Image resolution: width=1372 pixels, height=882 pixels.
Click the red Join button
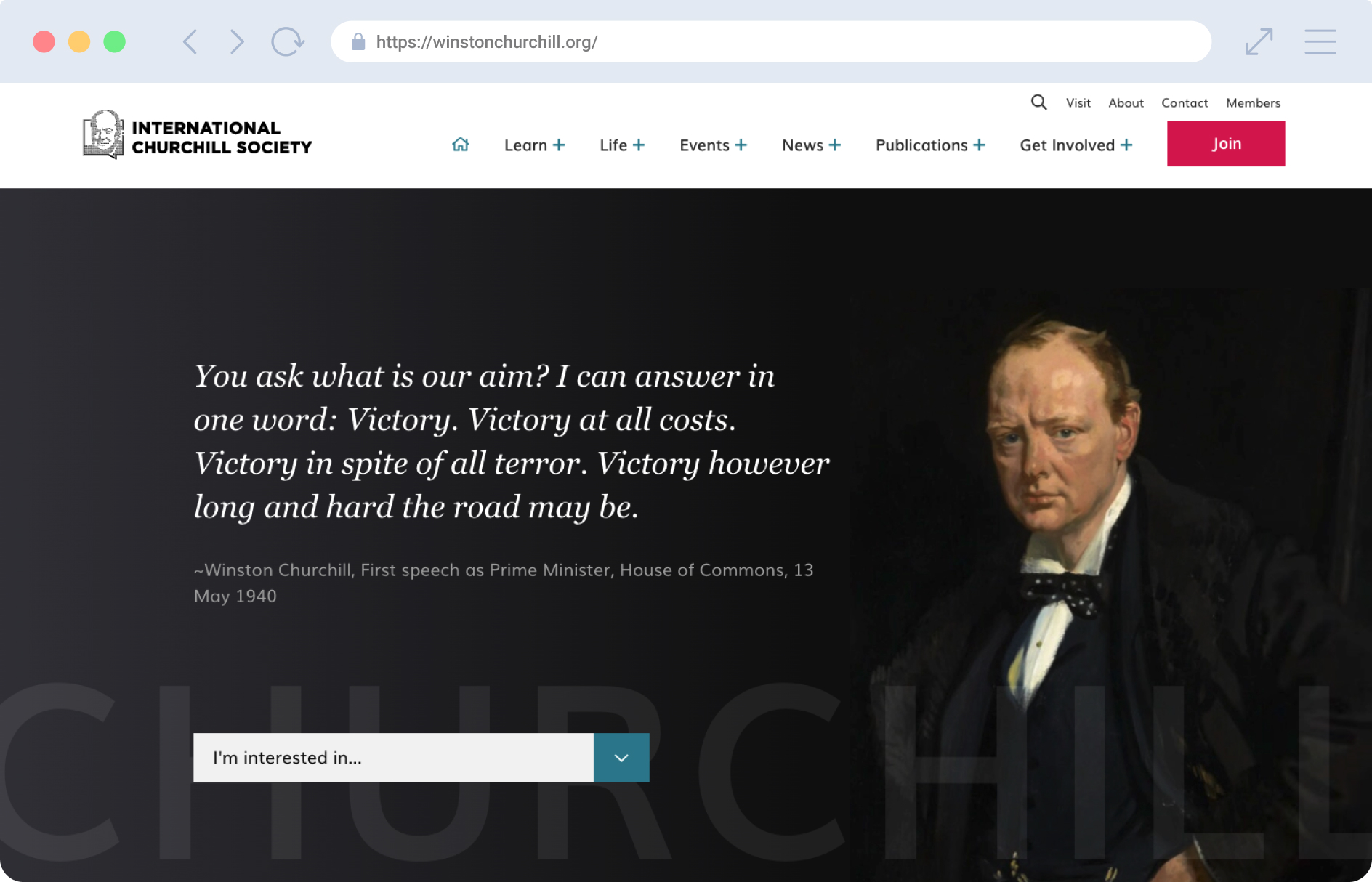tap(1226, 144)
